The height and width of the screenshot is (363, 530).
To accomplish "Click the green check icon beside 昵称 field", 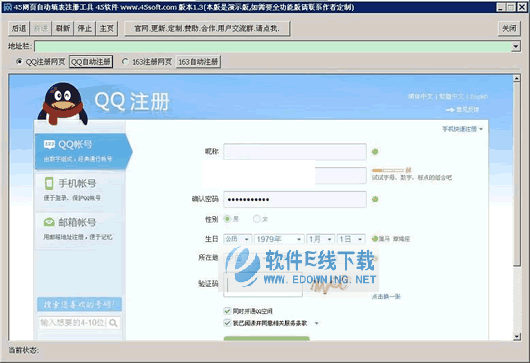I will pyautogui.click(x=375, y=152).
